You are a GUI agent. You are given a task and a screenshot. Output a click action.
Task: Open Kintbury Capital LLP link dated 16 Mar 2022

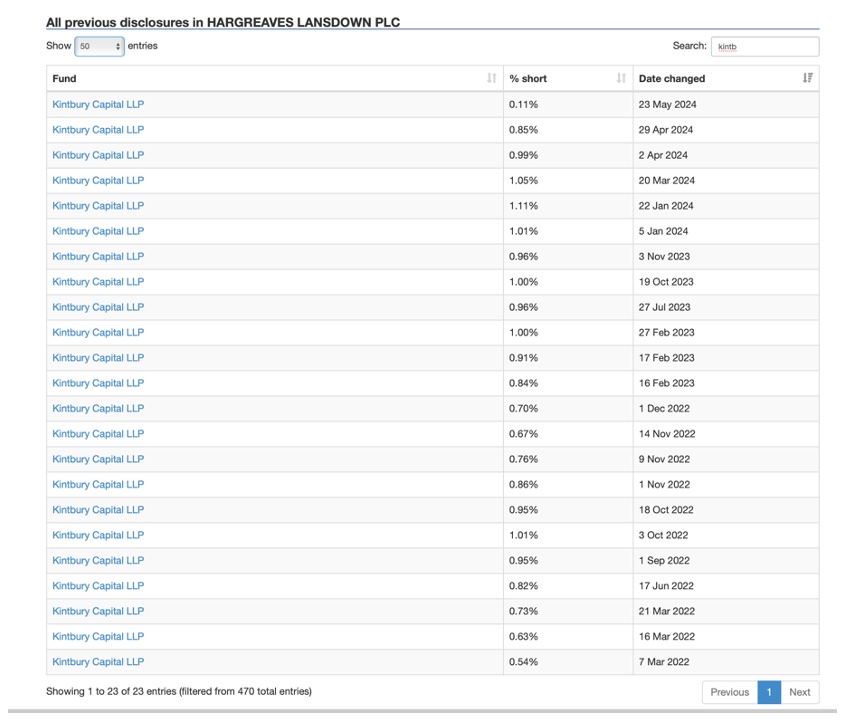[x=98, y=636]
